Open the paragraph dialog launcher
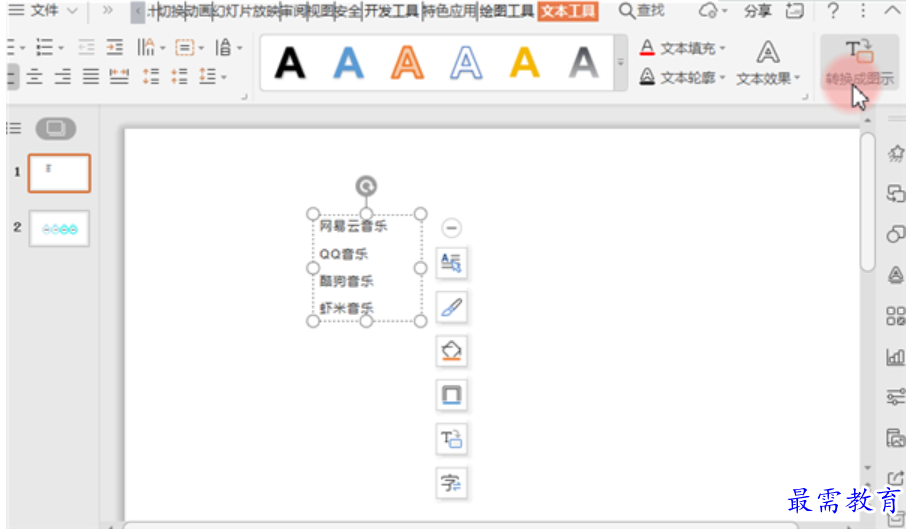The image size is (909, 532). point(244,97)
